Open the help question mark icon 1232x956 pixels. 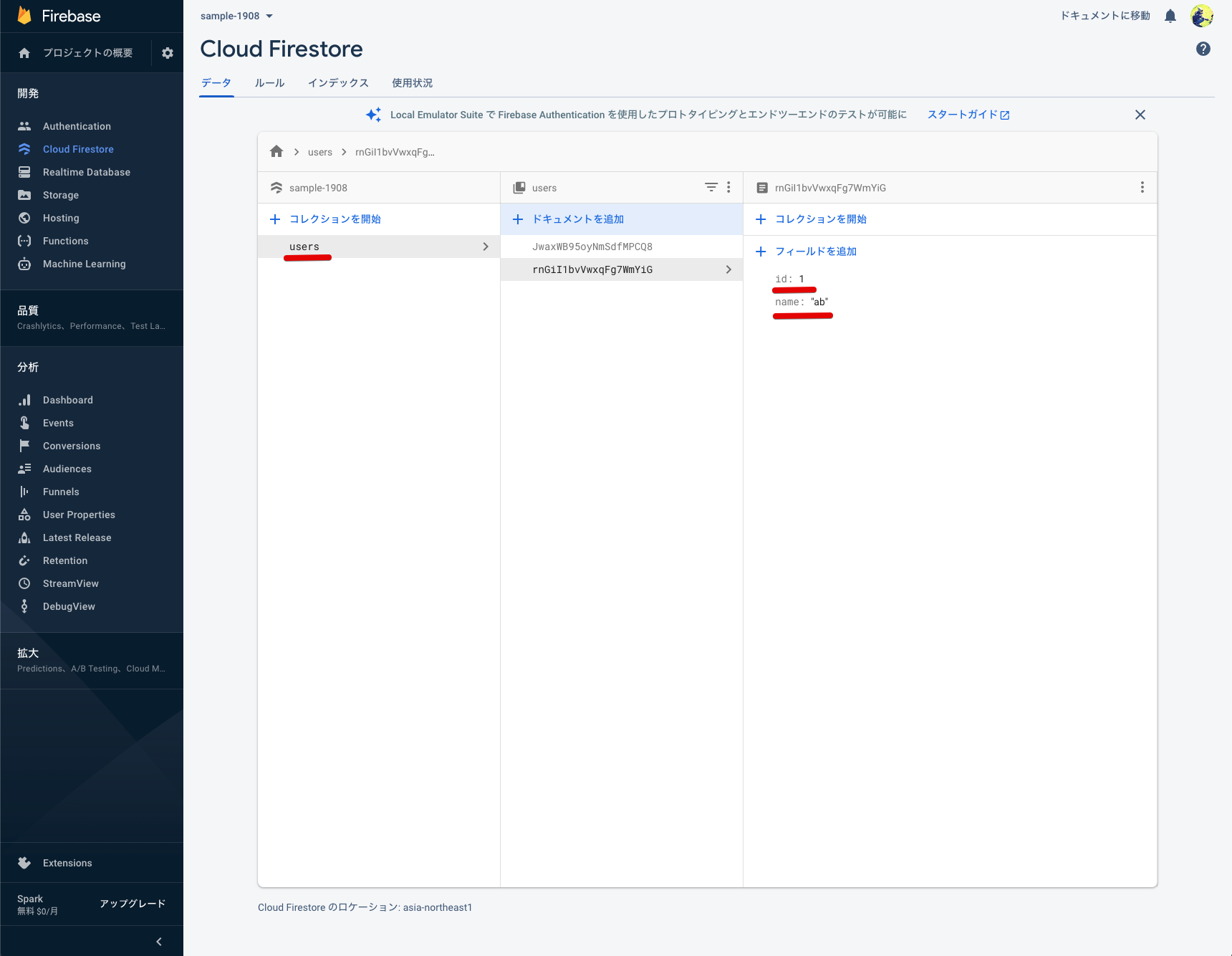1203,49
